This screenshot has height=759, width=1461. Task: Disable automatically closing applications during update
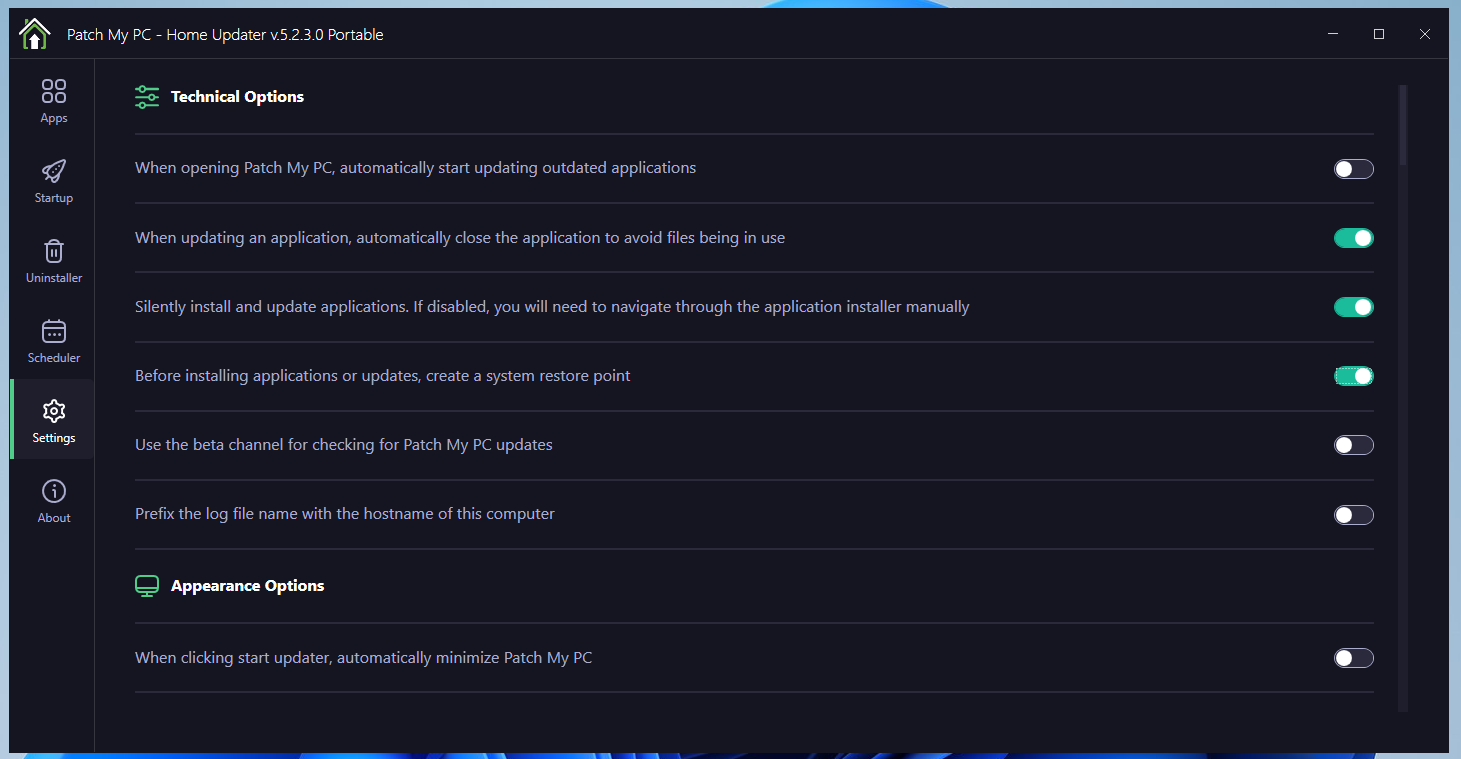click(x=1353, y=238)
